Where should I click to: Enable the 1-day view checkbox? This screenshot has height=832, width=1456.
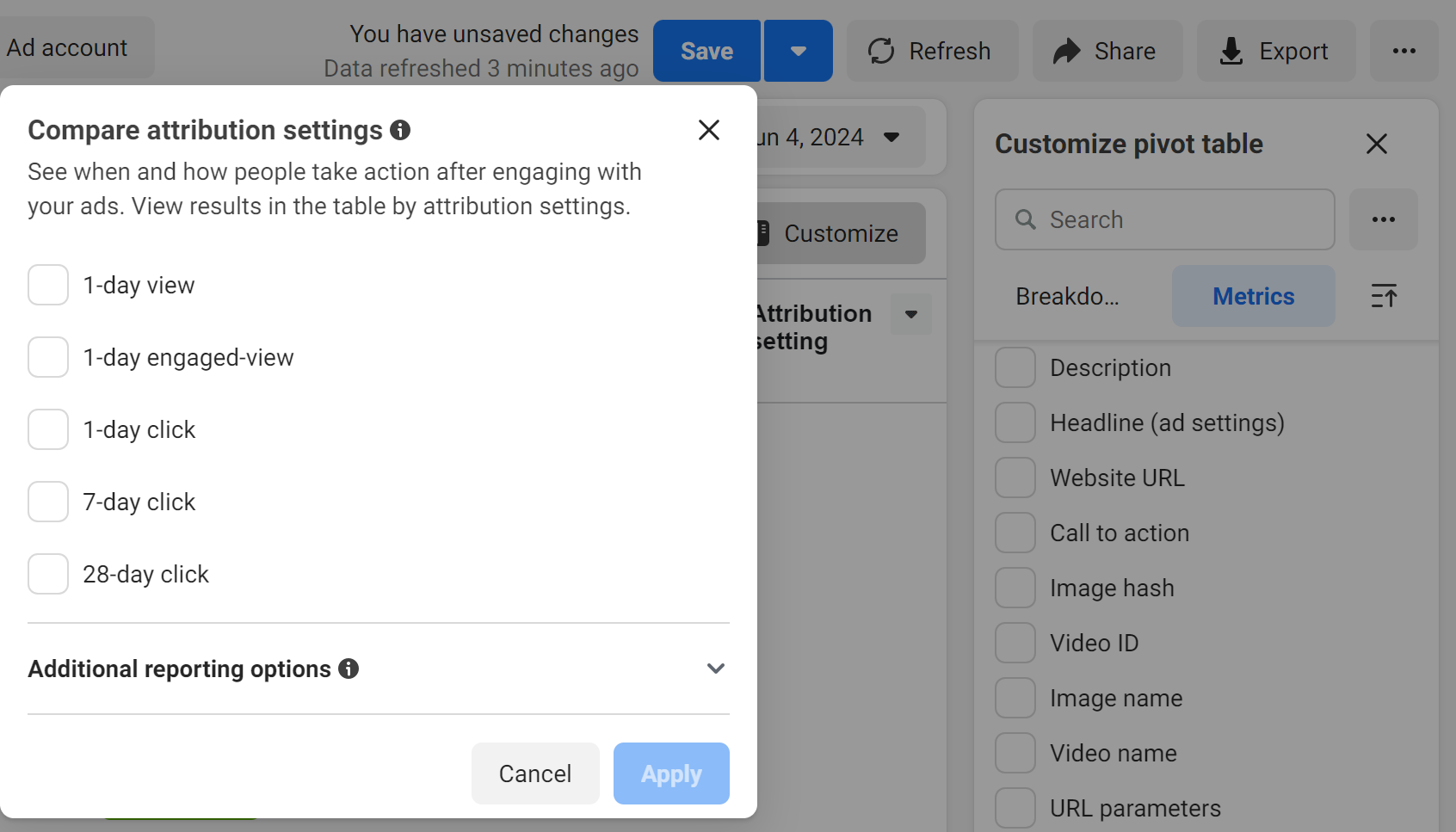click(x=48, y=285)
